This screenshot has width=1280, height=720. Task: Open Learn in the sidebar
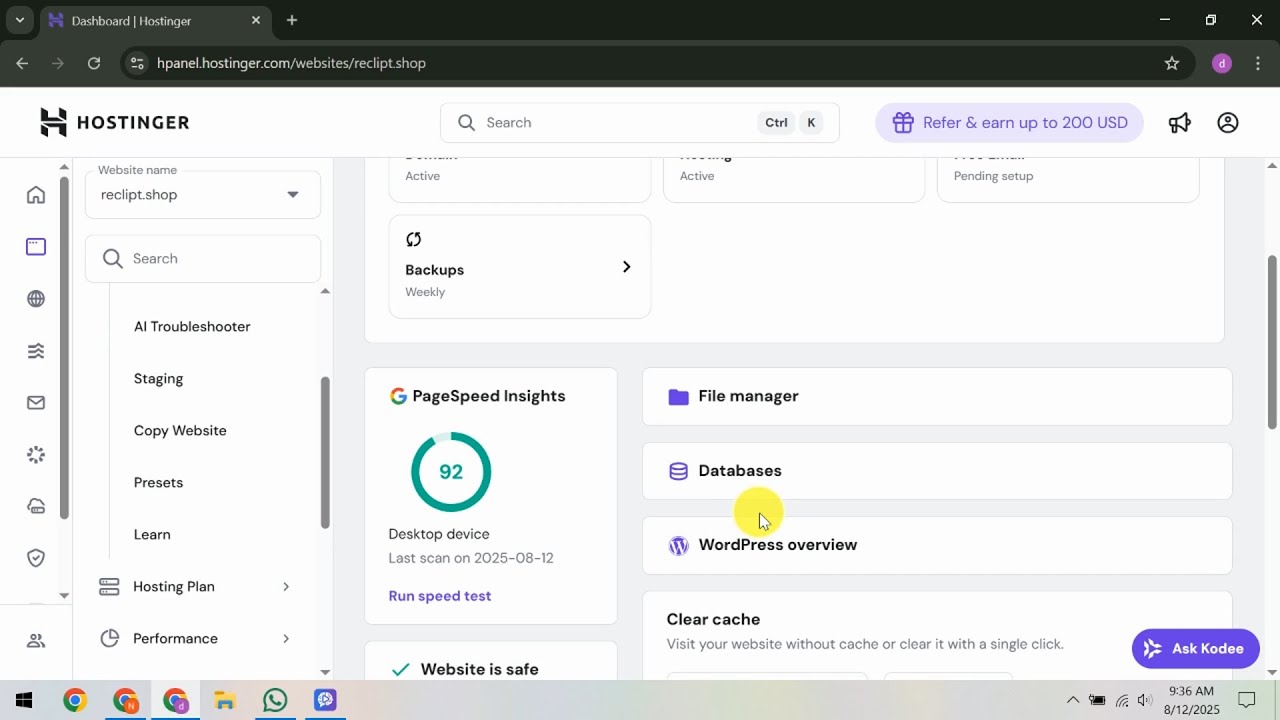coord(152,535)
